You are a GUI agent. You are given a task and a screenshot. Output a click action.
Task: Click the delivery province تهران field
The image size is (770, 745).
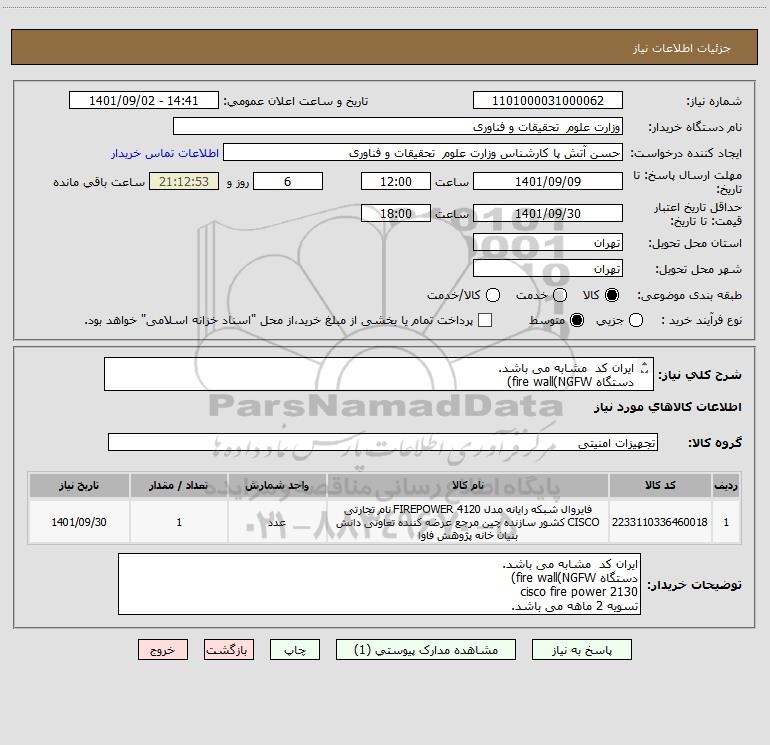548,243
